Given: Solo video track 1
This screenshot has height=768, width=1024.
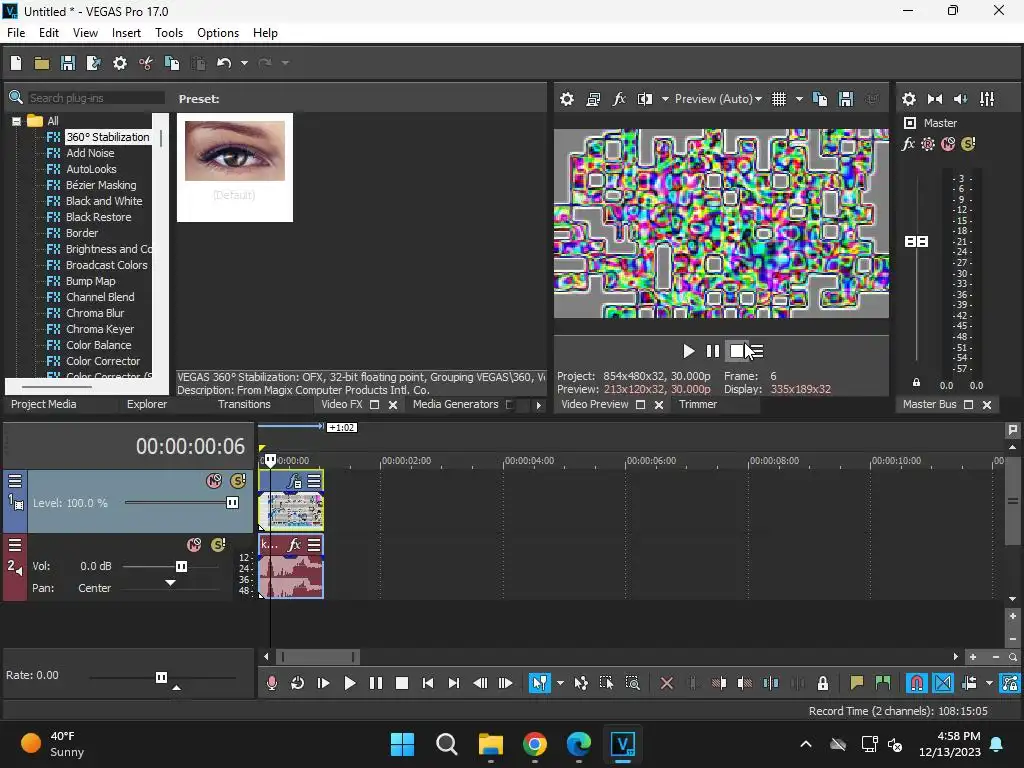Looking at the screenshot, I should 238,481.
